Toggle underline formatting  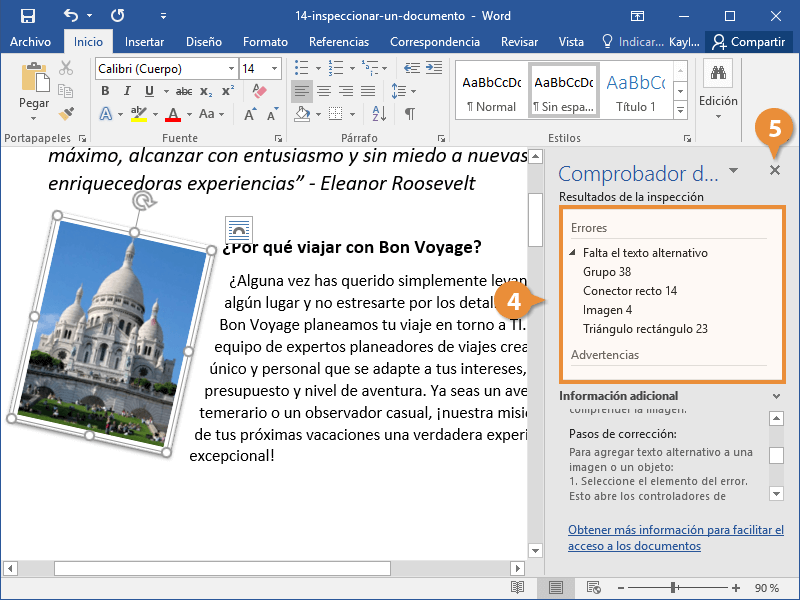pos(149,91)
